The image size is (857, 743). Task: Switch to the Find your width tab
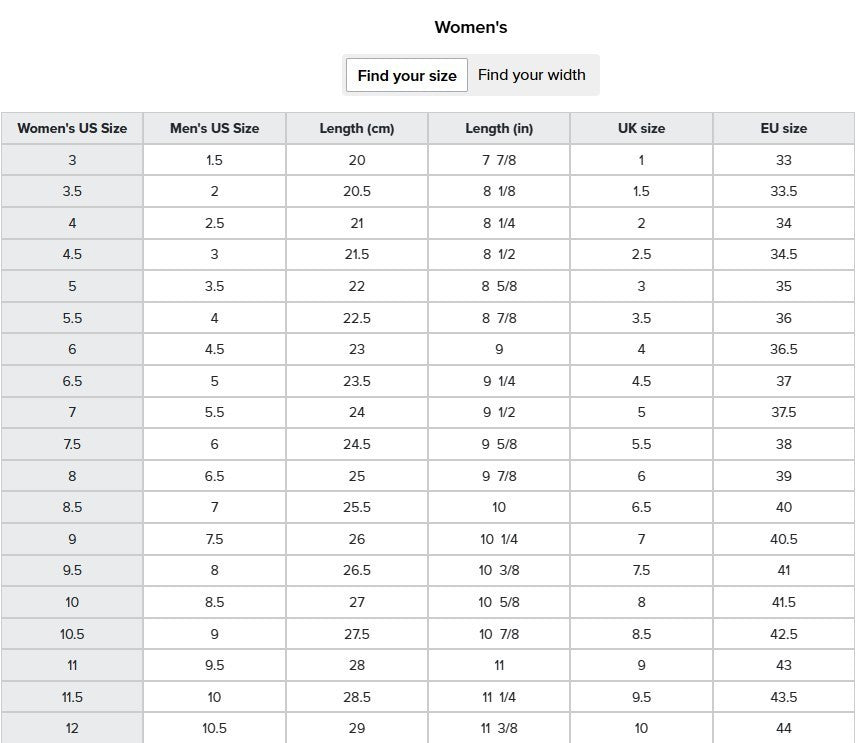click(x=531, y=75)
